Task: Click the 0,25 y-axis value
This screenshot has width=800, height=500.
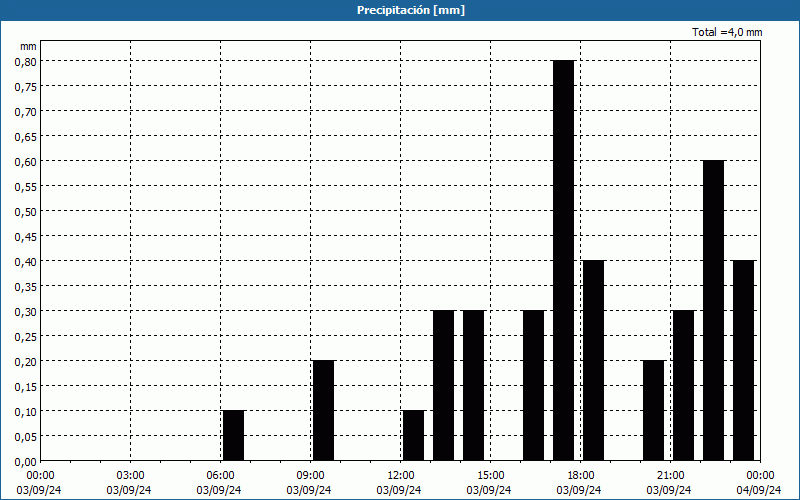Action: (26, 336)
